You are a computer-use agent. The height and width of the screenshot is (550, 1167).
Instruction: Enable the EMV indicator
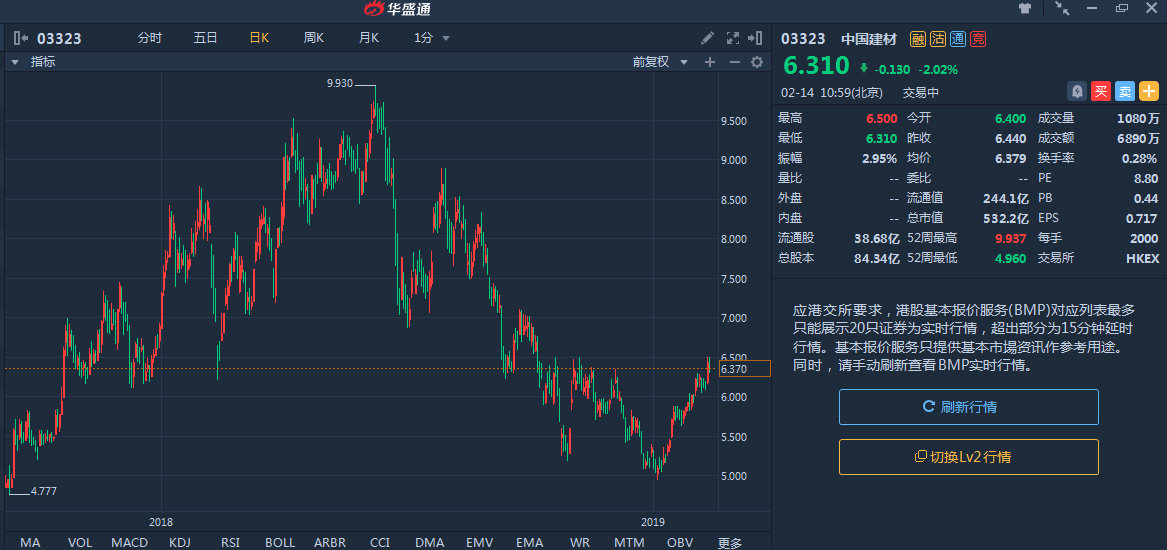coord(479,543)
